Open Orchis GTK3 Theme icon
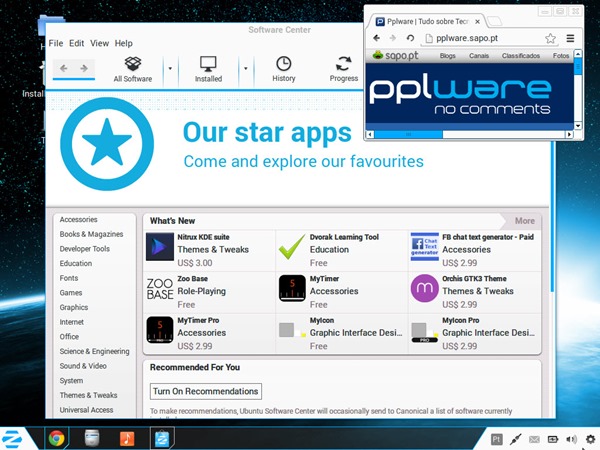The image size is (600, 450). pos(425,288)
